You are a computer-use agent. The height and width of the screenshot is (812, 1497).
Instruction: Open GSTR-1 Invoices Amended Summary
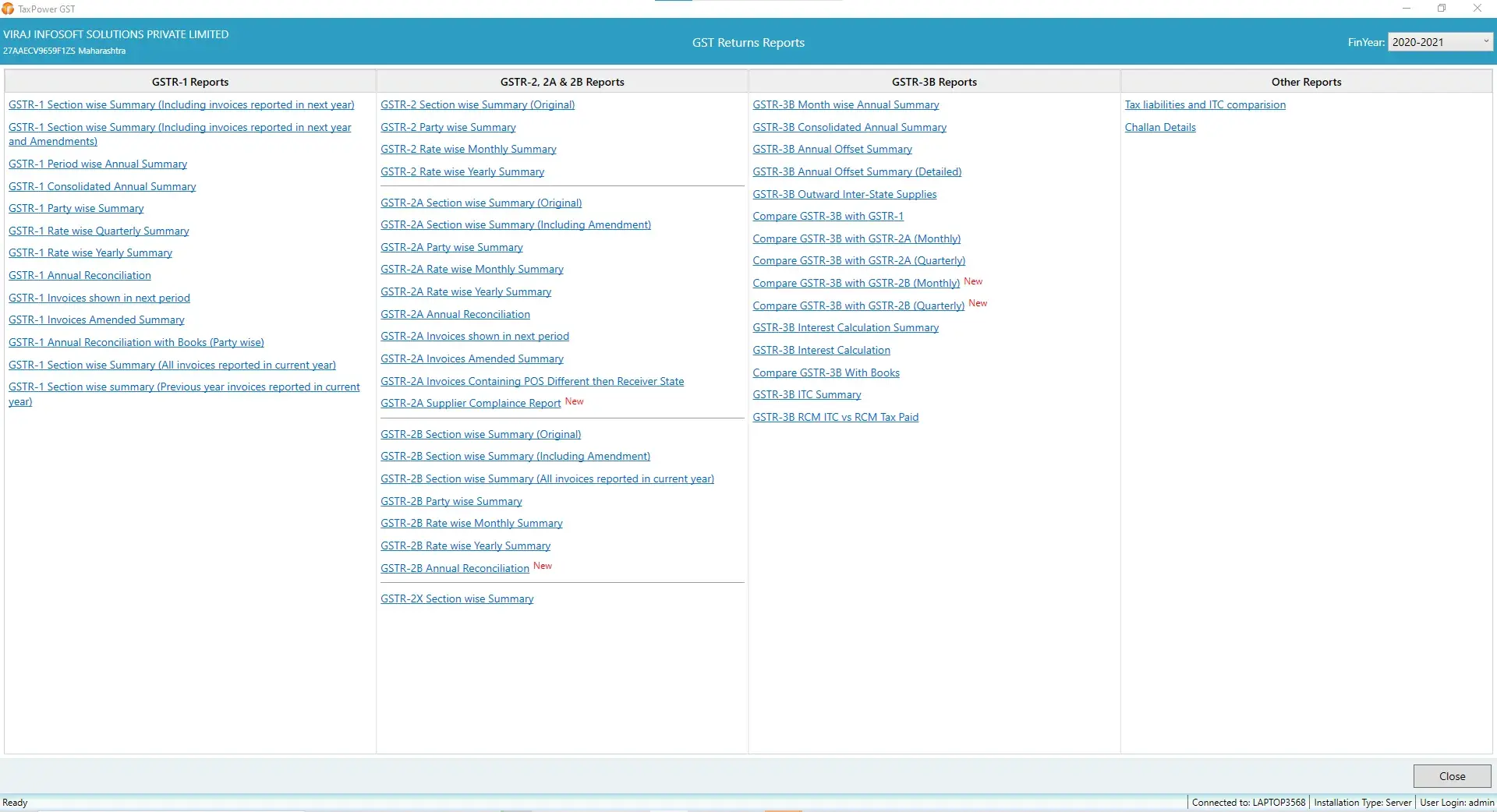click(97, 320)
